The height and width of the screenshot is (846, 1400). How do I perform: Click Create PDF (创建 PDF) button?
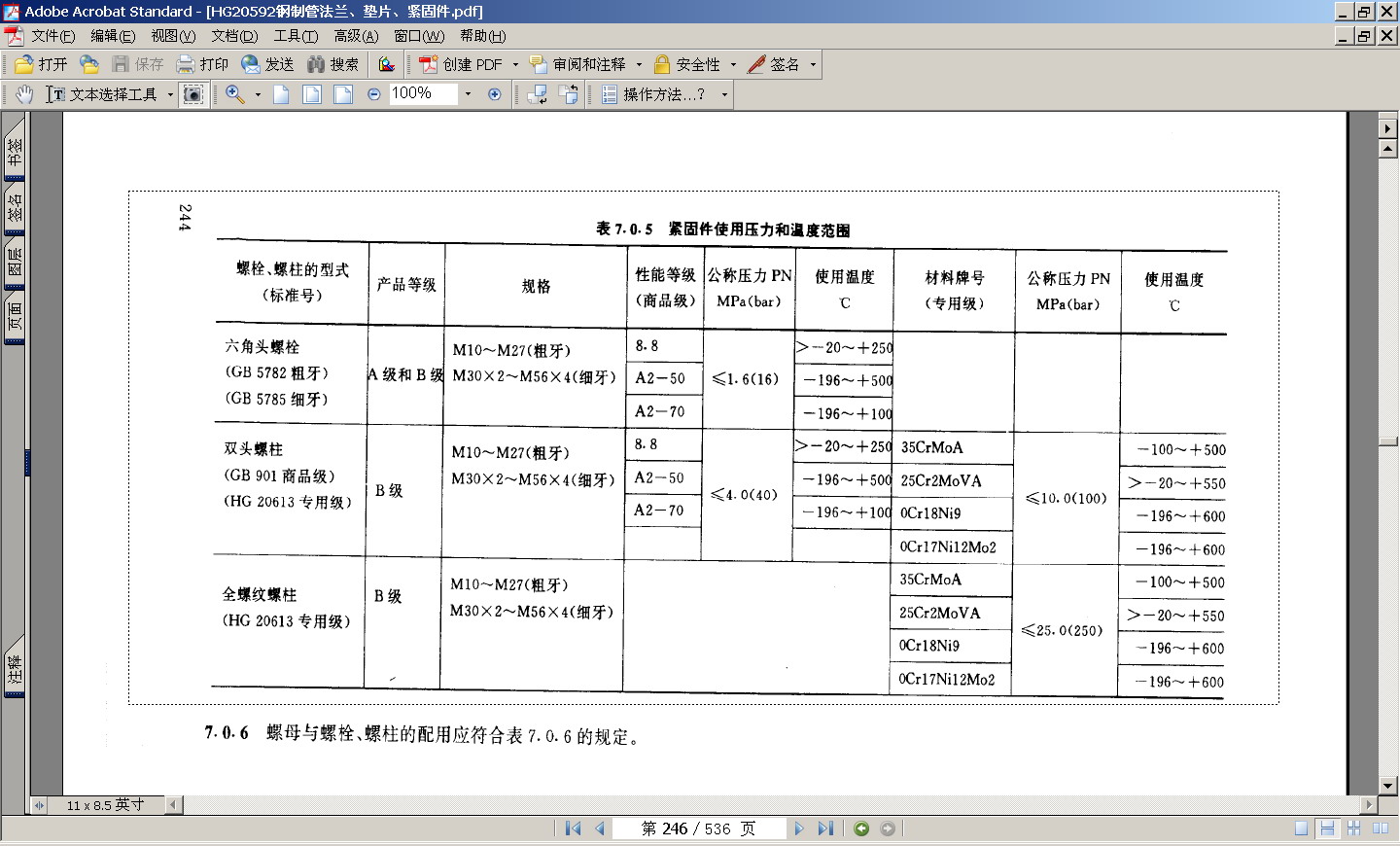coord(461,64)
